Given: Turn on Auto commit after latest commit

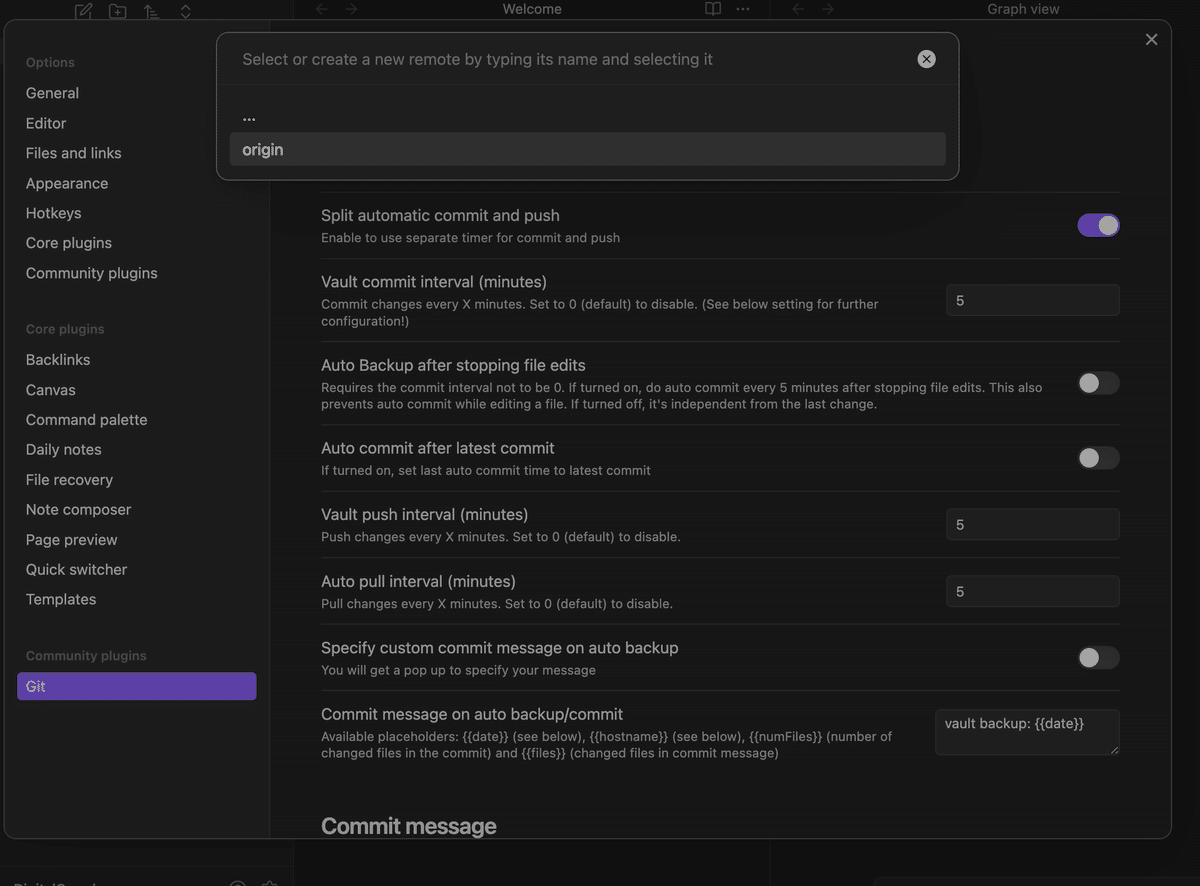Looking at the screenshot, I should 1098,458.
